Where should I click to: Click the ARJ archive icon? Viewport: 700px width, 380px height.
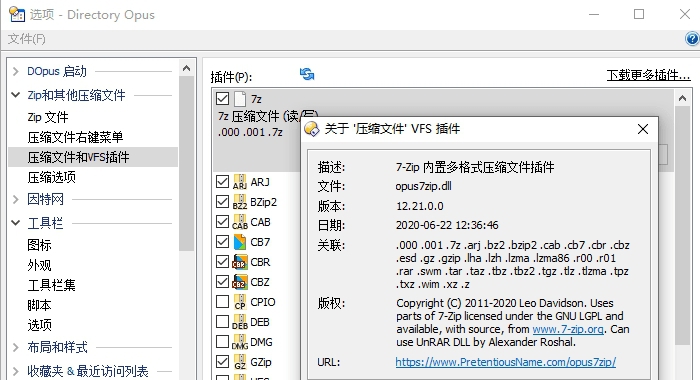pyautogui.click(x=240, y=182)
